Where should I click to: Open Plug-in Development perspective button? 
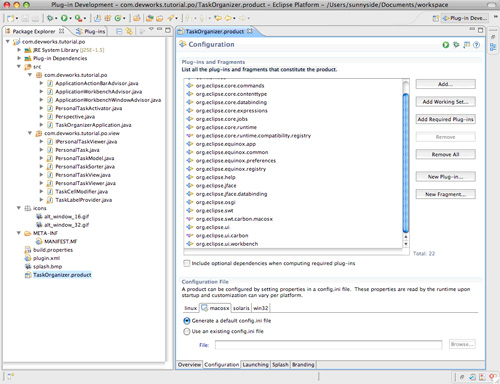point(465,18)
